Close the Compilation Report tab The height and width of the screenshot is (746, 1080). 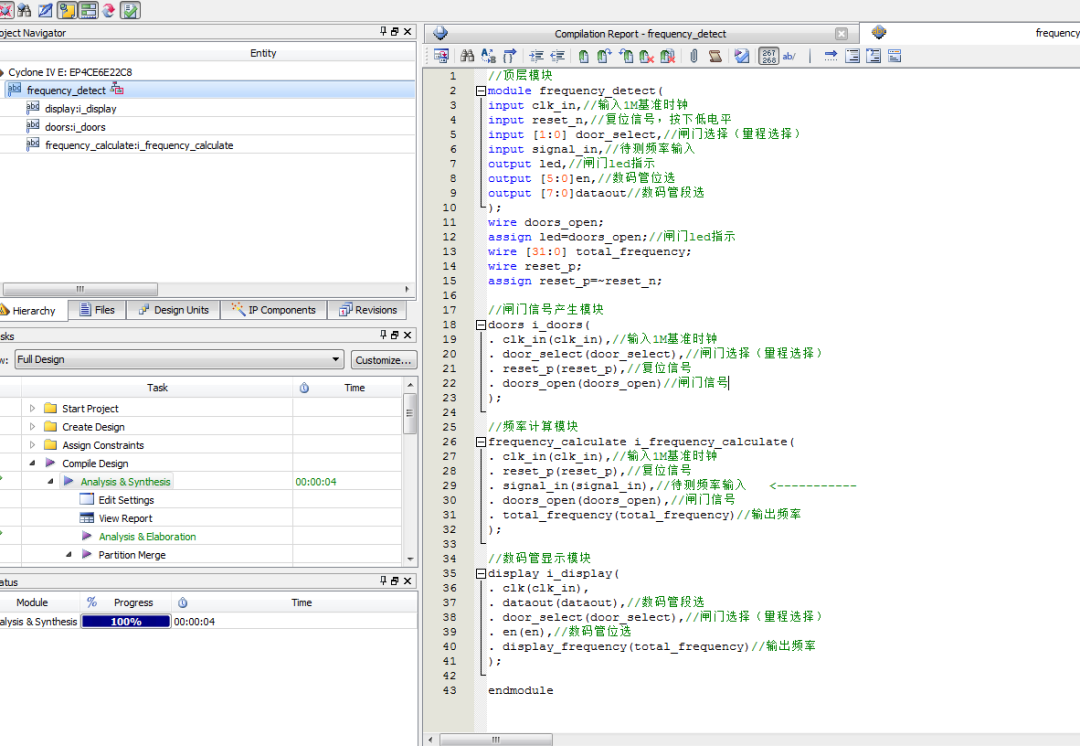841,33
